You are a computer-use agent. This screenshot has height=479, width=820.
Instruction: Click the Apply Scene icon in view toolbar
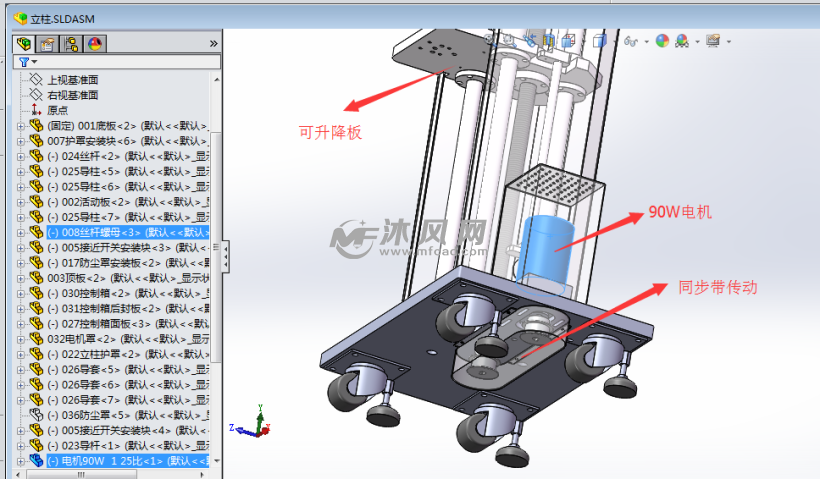(x=682, y=41)
